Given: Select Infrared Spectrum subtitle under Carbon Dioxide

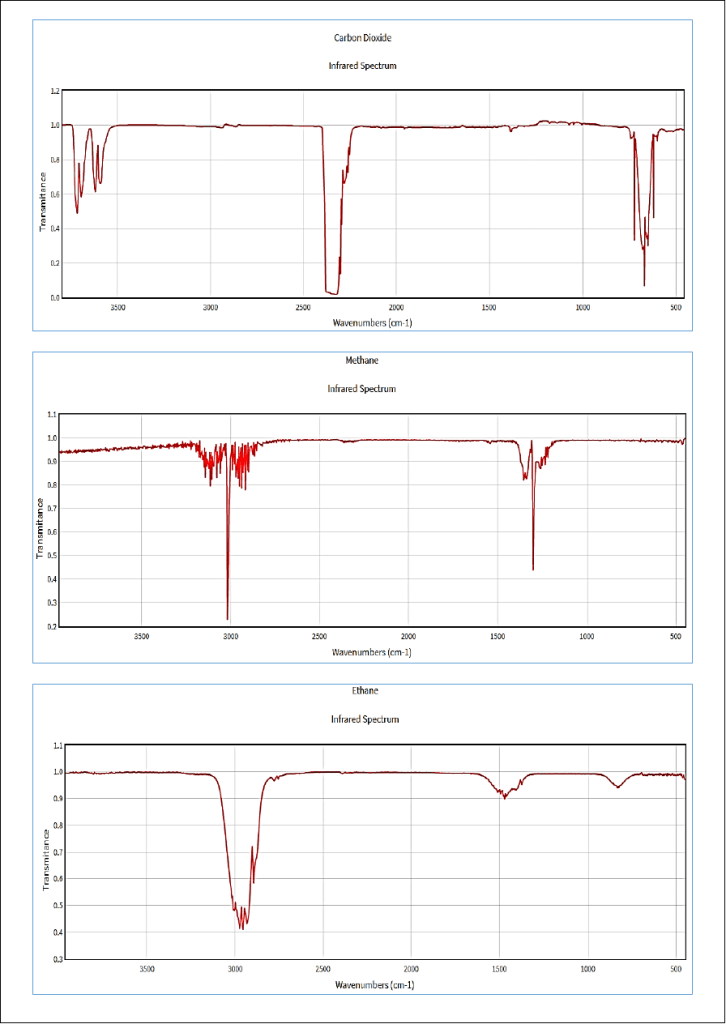Looking at the screenshot, I should (x=363, y=66).
